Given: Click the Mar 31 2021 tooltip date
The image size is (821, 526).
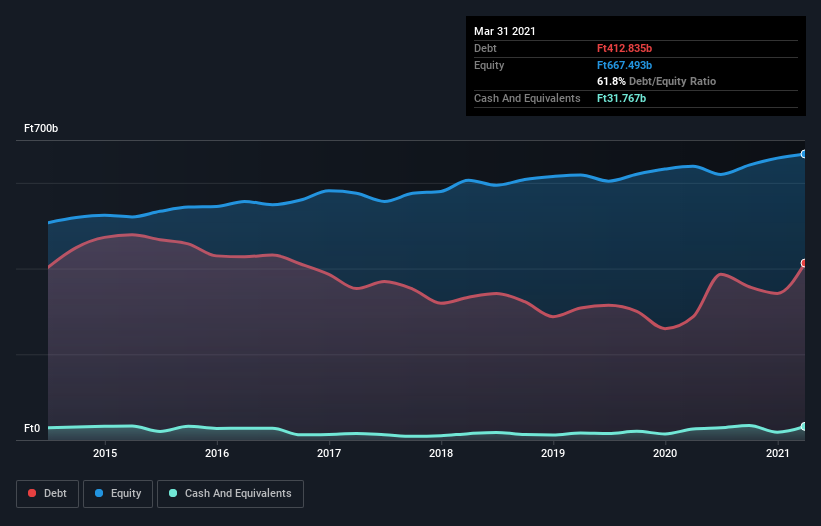Looking at the screenshot, I should (505, 31).
